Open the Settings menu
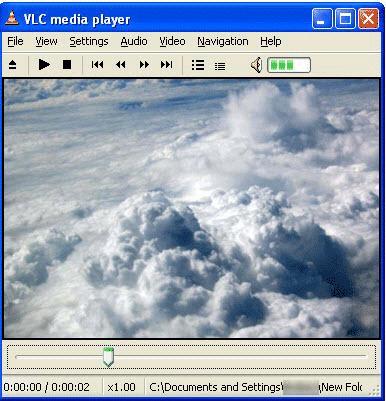Screen dimensions: 386x401 tap(89, 41)
